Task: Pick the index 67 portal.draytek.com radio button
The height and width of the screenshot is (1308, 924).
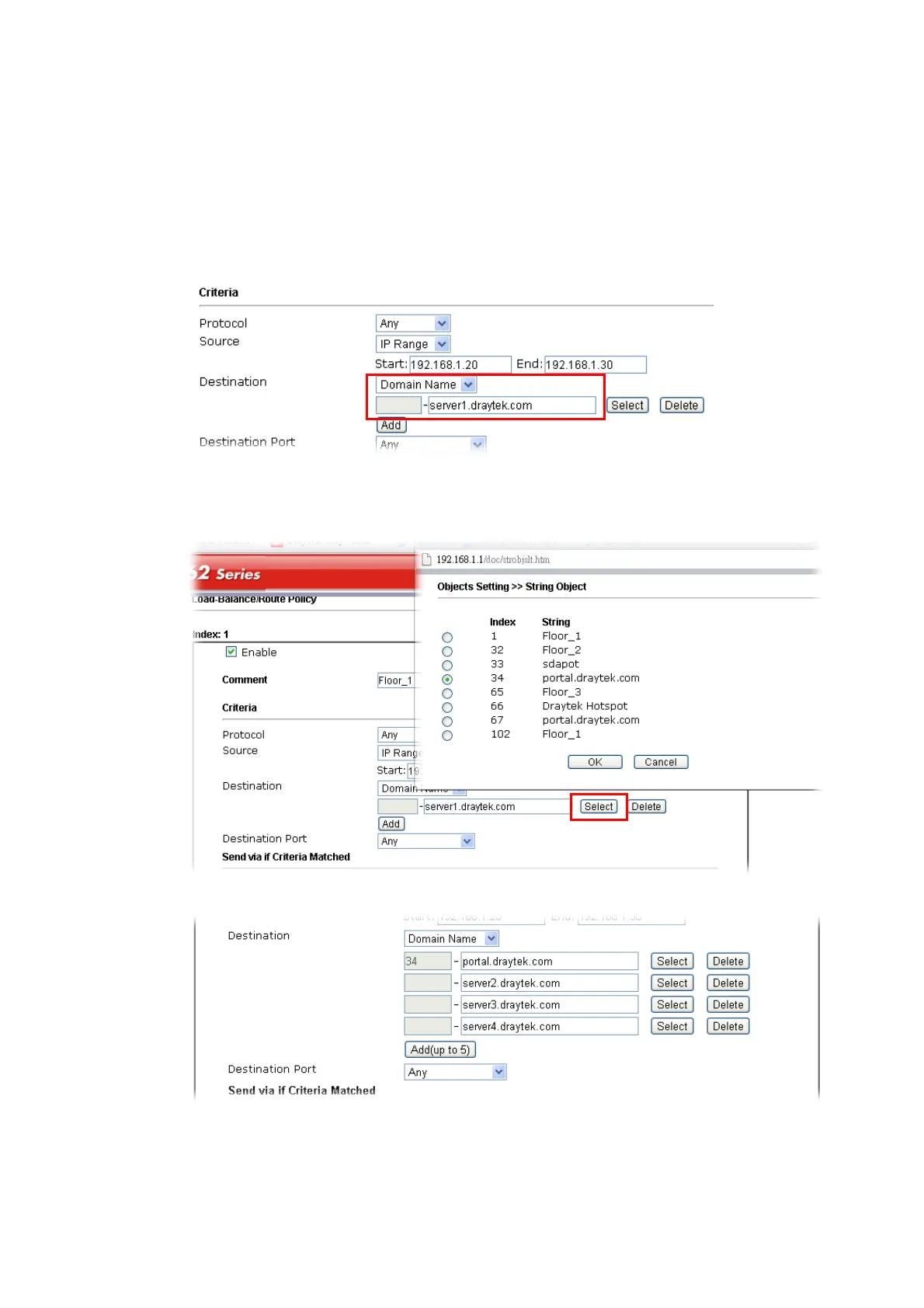Action: tap(447, 722)
